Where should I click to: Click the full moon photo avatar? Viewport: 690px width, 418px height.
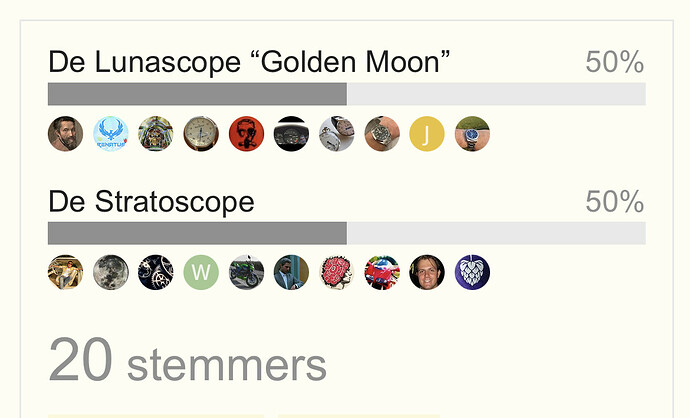111,272
